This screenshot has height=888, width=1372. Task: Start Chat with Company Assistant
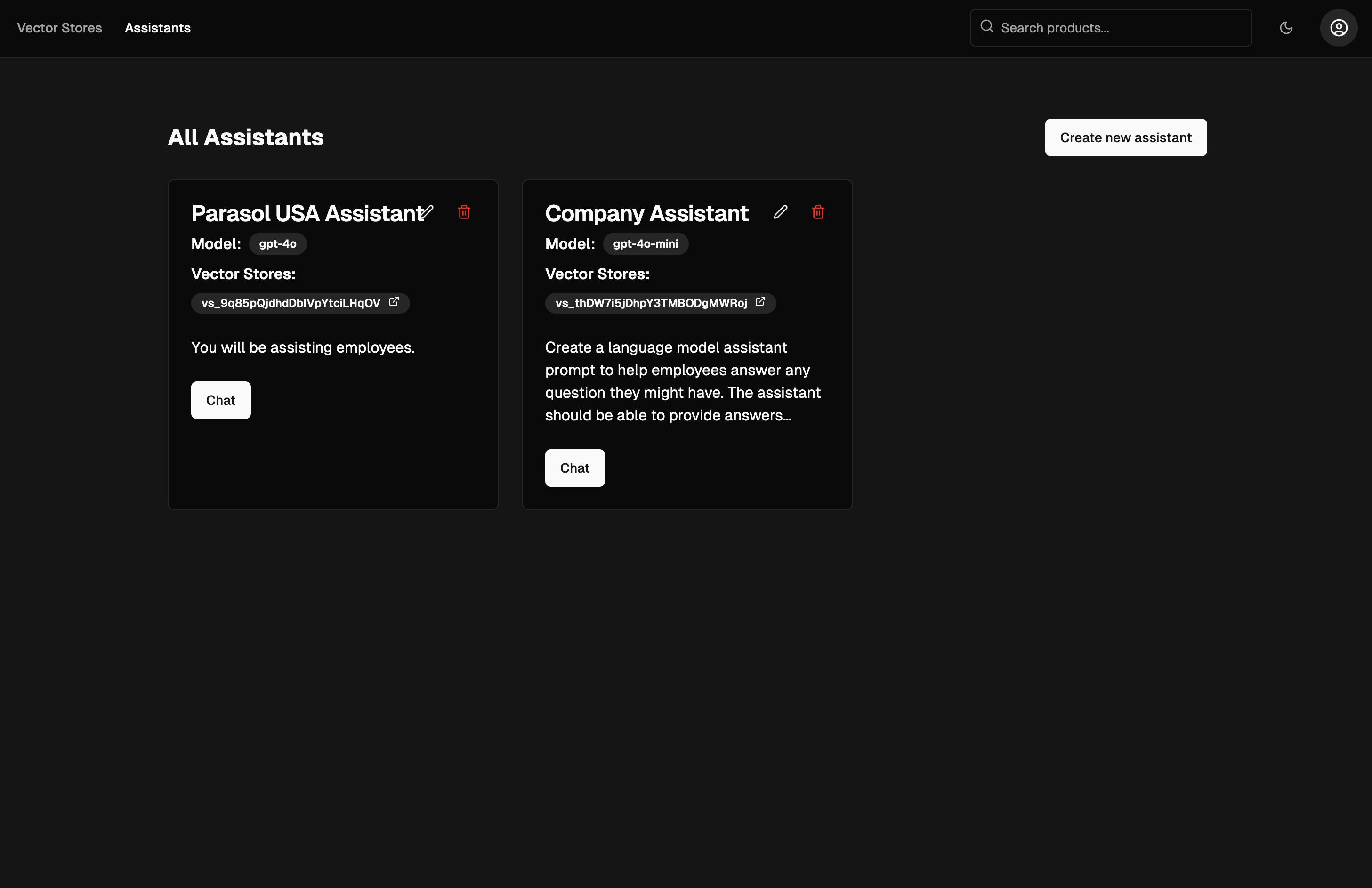(575, 468)
